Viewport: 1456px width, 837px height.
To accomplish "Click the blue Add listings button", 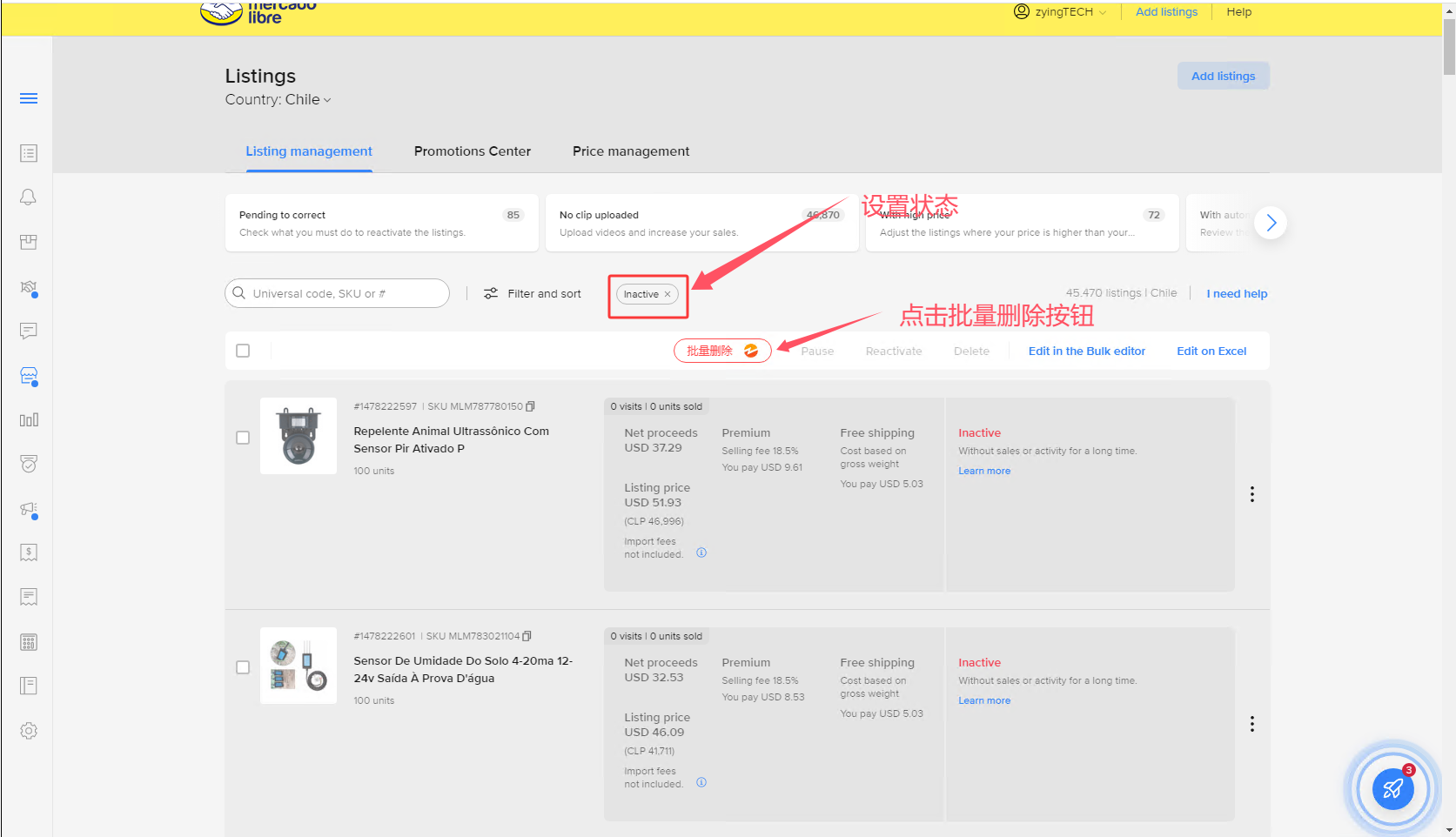I will (x=1223, y=76).
